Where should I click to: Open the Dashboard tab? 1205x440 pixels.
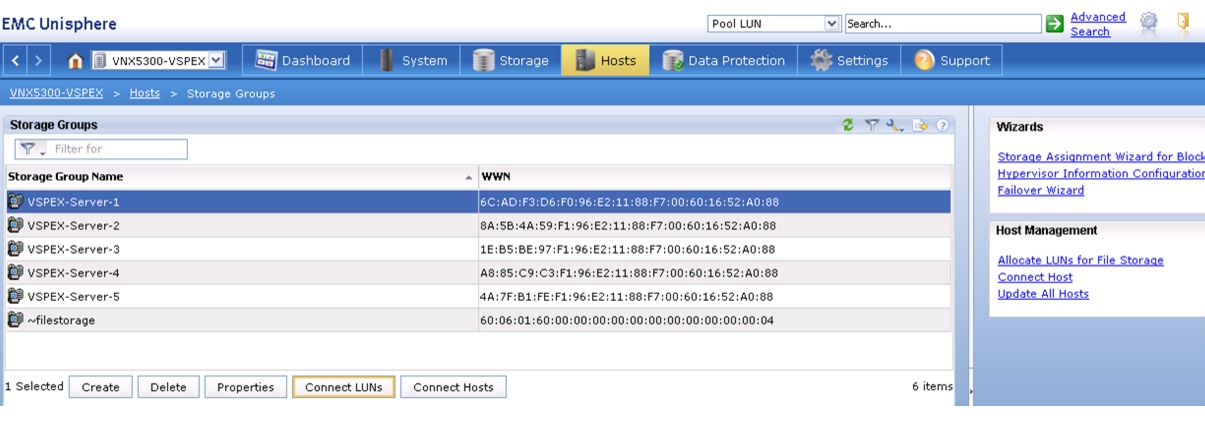(x=303, y=61)
